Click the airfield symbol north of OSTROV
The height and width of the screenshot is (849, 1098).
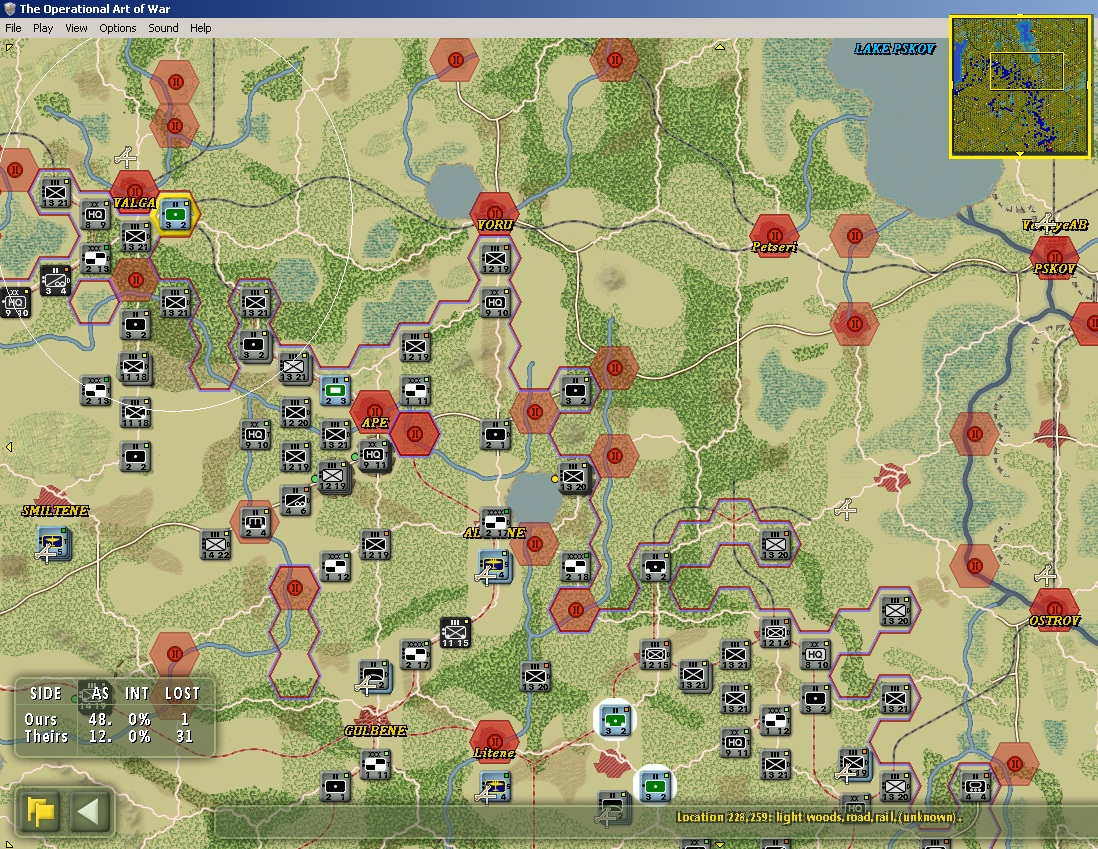(1045, 576)
